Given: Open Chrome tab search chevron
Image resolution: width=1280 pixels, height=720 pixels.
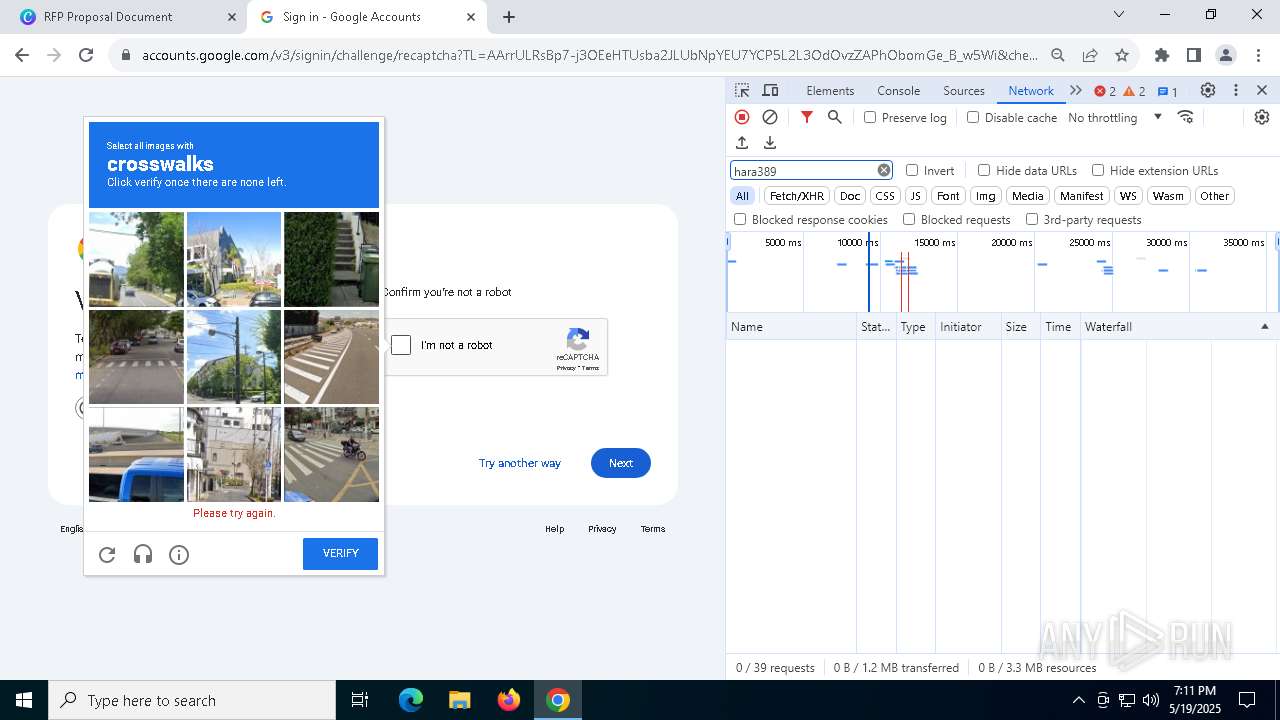Looking at the screenshot, I should point(1119,15).
